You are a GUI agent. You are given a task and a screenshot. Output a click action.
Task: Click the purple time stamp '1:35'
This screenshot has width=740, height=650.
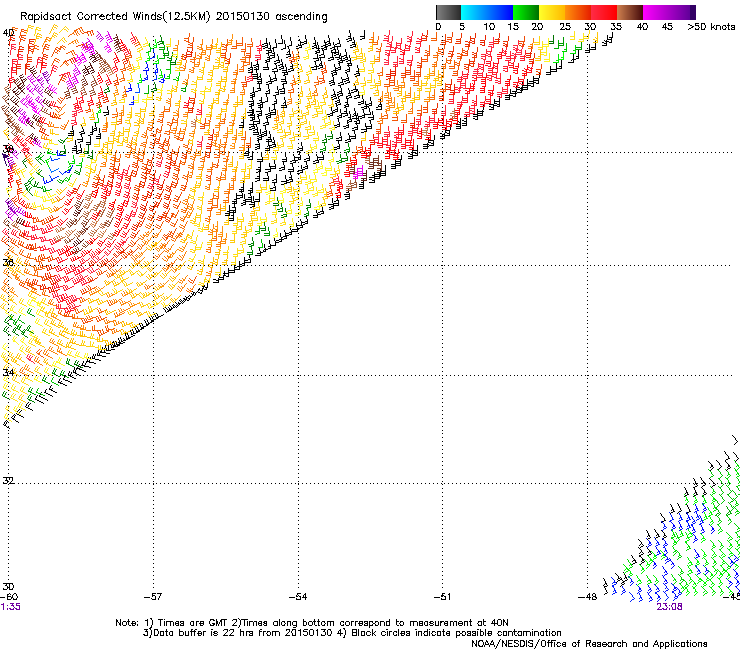(x=11, y=607)
